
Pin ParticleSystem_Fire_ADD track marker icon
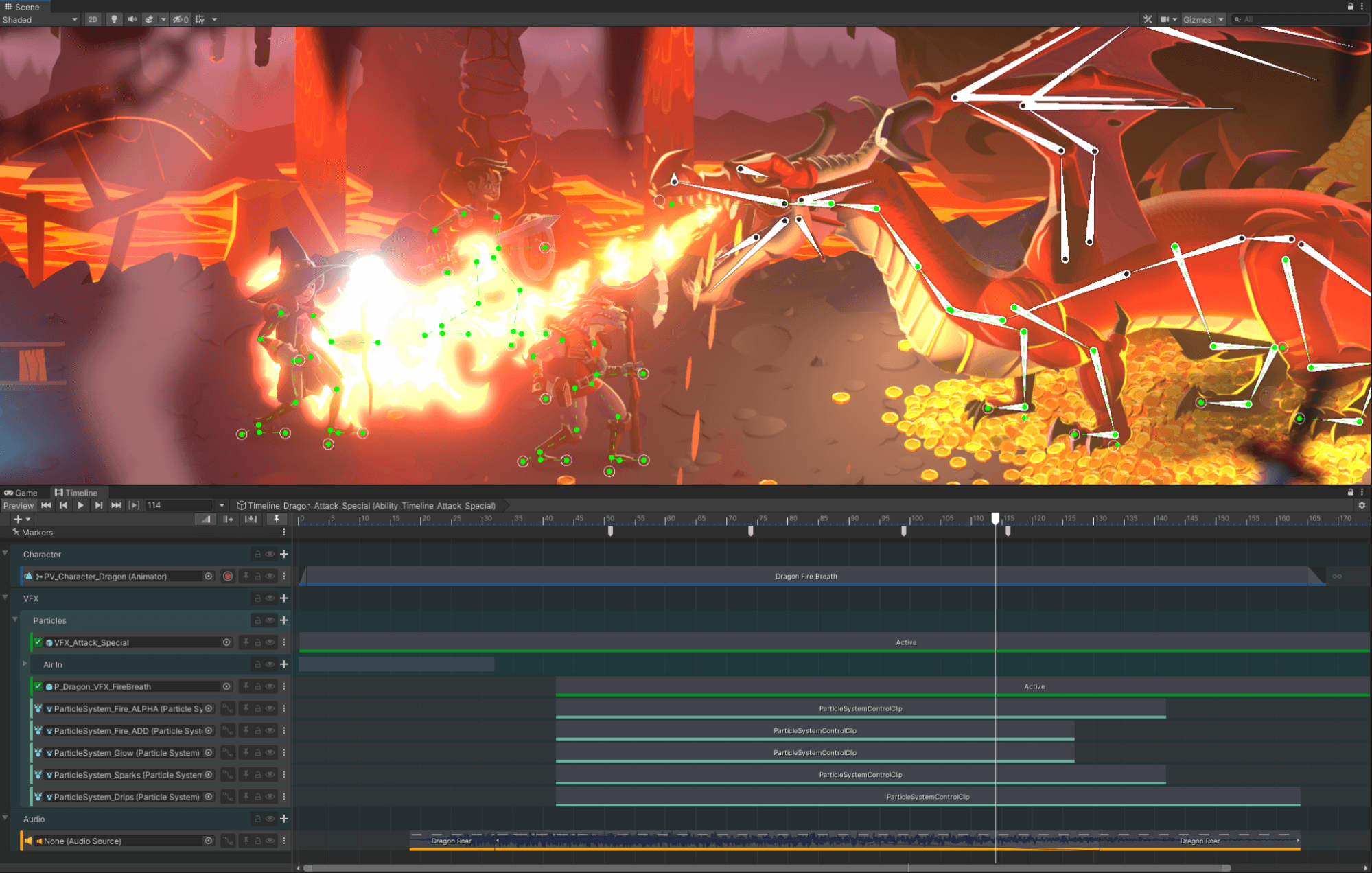tap(246, 730)
